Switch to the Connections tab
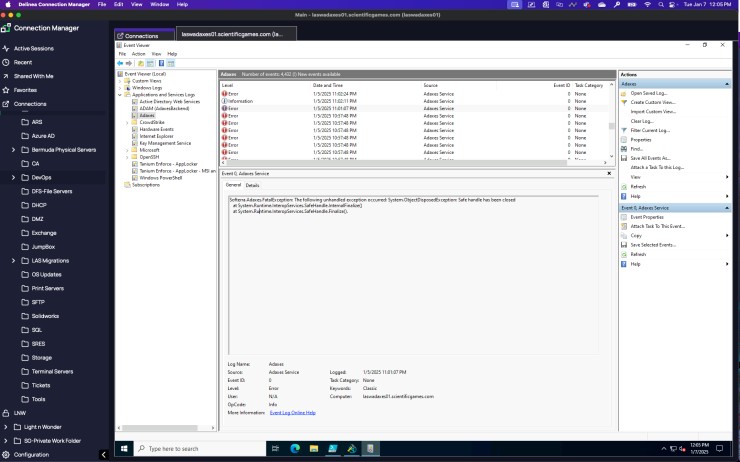Screen dimensions: 740x462 pyautogui.click(x=144, y=35)
